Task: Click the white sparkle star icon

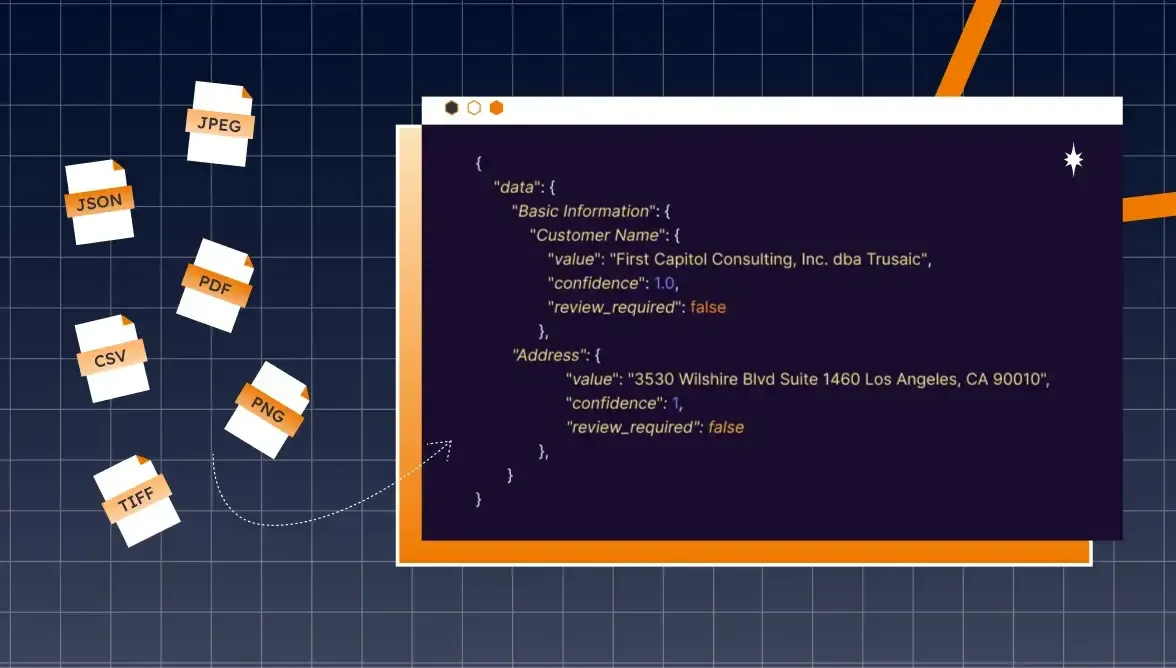Action: [x=1073, y=160]
